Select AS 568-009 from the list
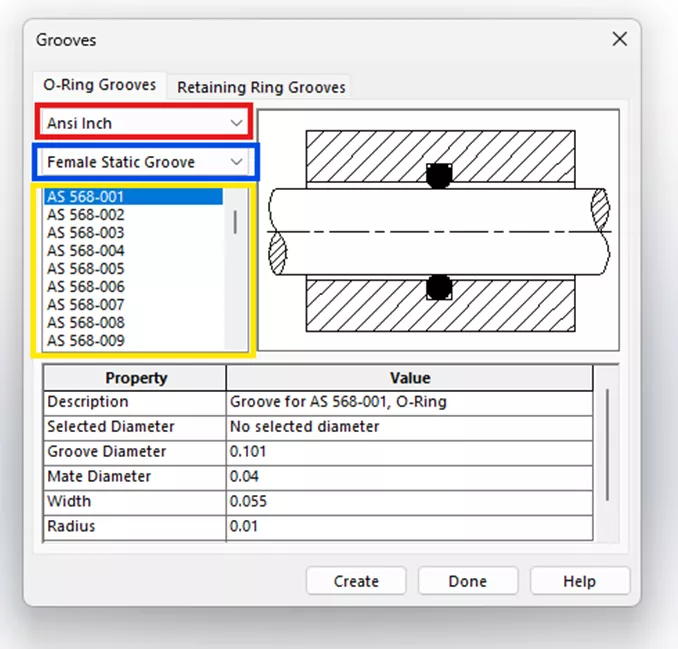 click(x=133, y=341)
